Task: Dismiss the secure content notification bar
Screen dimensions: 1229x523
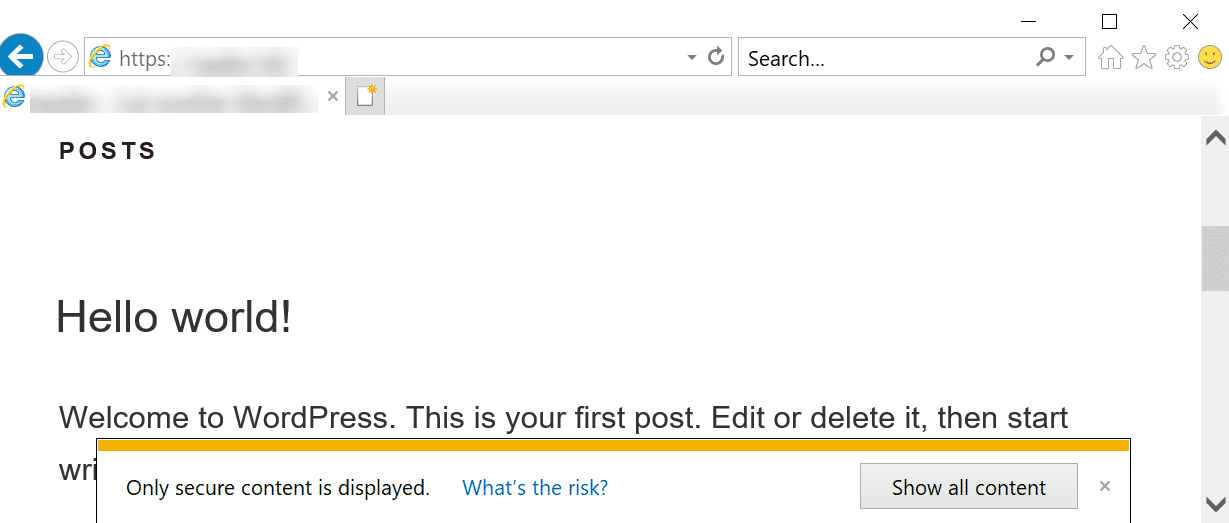Action: [1105, 487]
